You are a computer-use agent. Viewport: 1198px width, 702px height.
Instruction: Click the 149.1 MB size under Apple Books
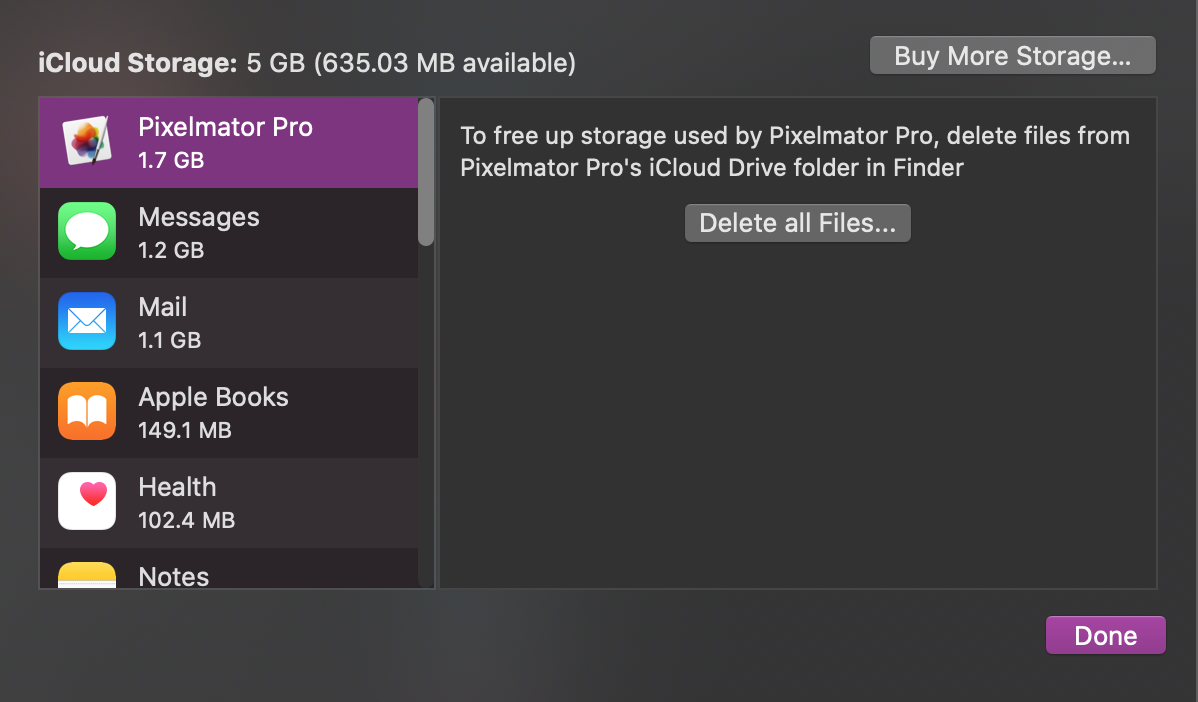point(185,430)
